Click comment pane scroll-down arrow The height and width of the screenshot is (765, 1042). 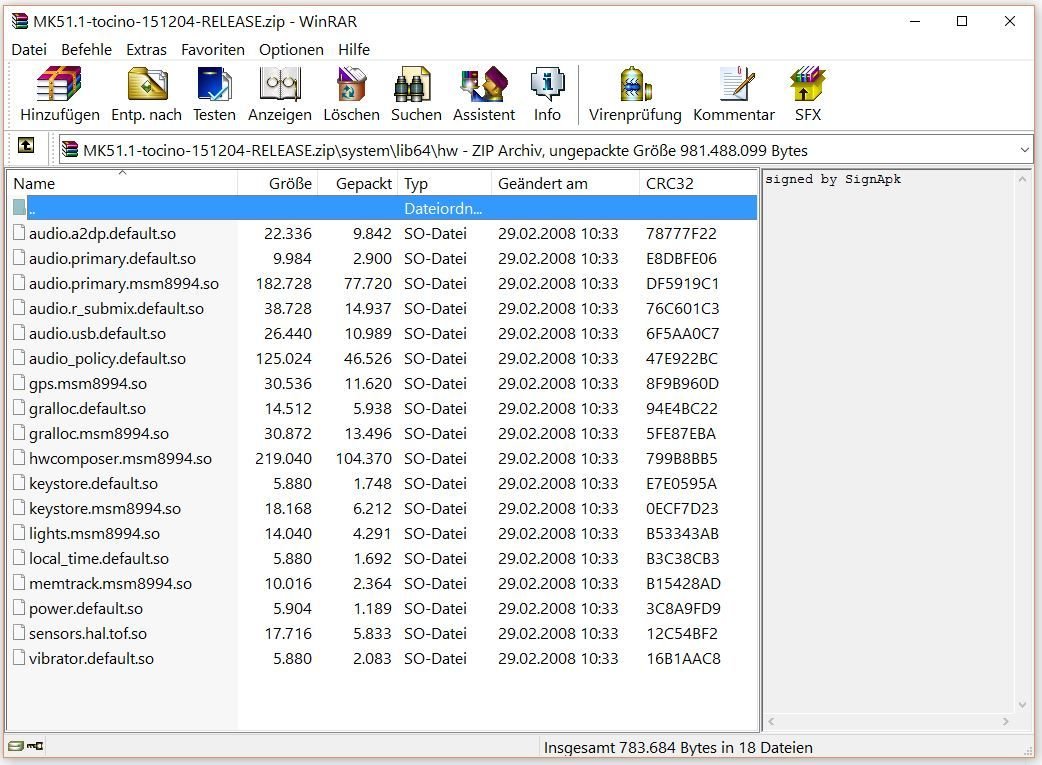(1022, 705)
